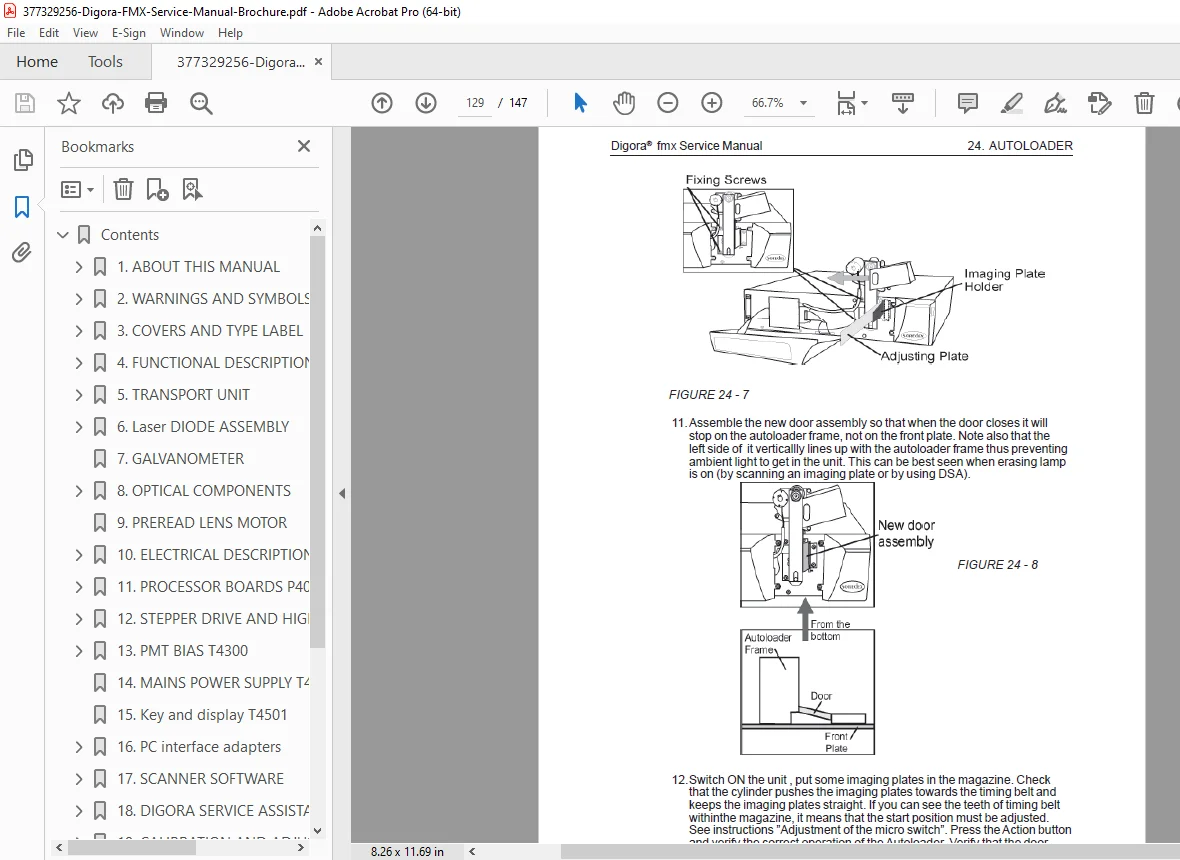Open the Fill & Sign pen tool
1180x860 pixels.
[1055, 103]
